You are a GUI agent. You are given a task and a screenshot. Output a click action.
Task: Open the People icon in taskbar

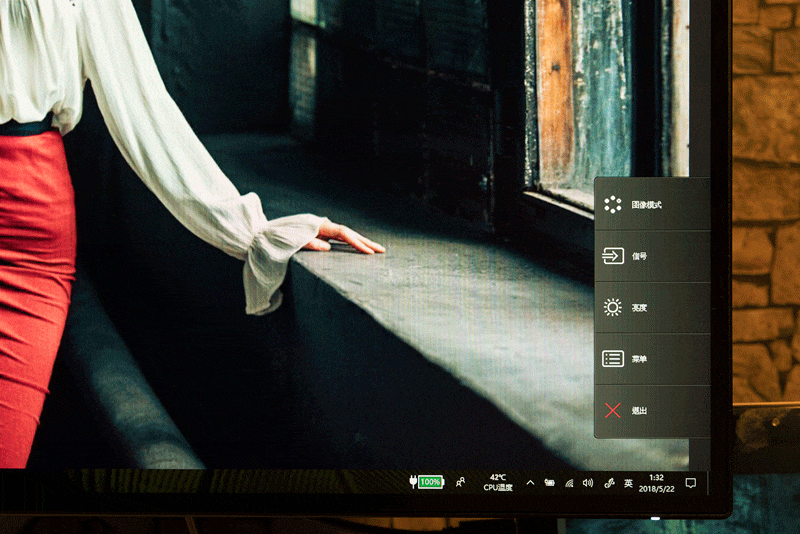pos(460,482)
